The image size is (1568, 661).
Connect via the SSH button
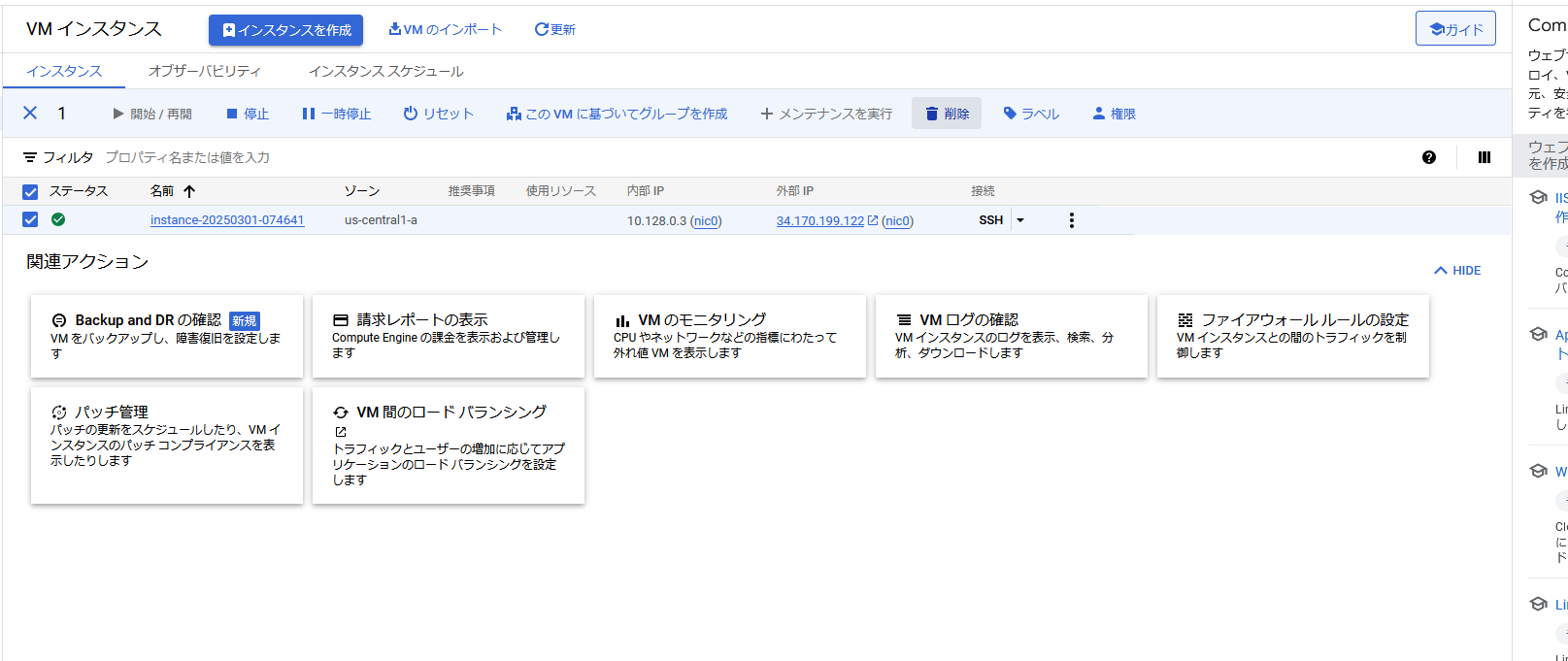[x=990, y=220]
